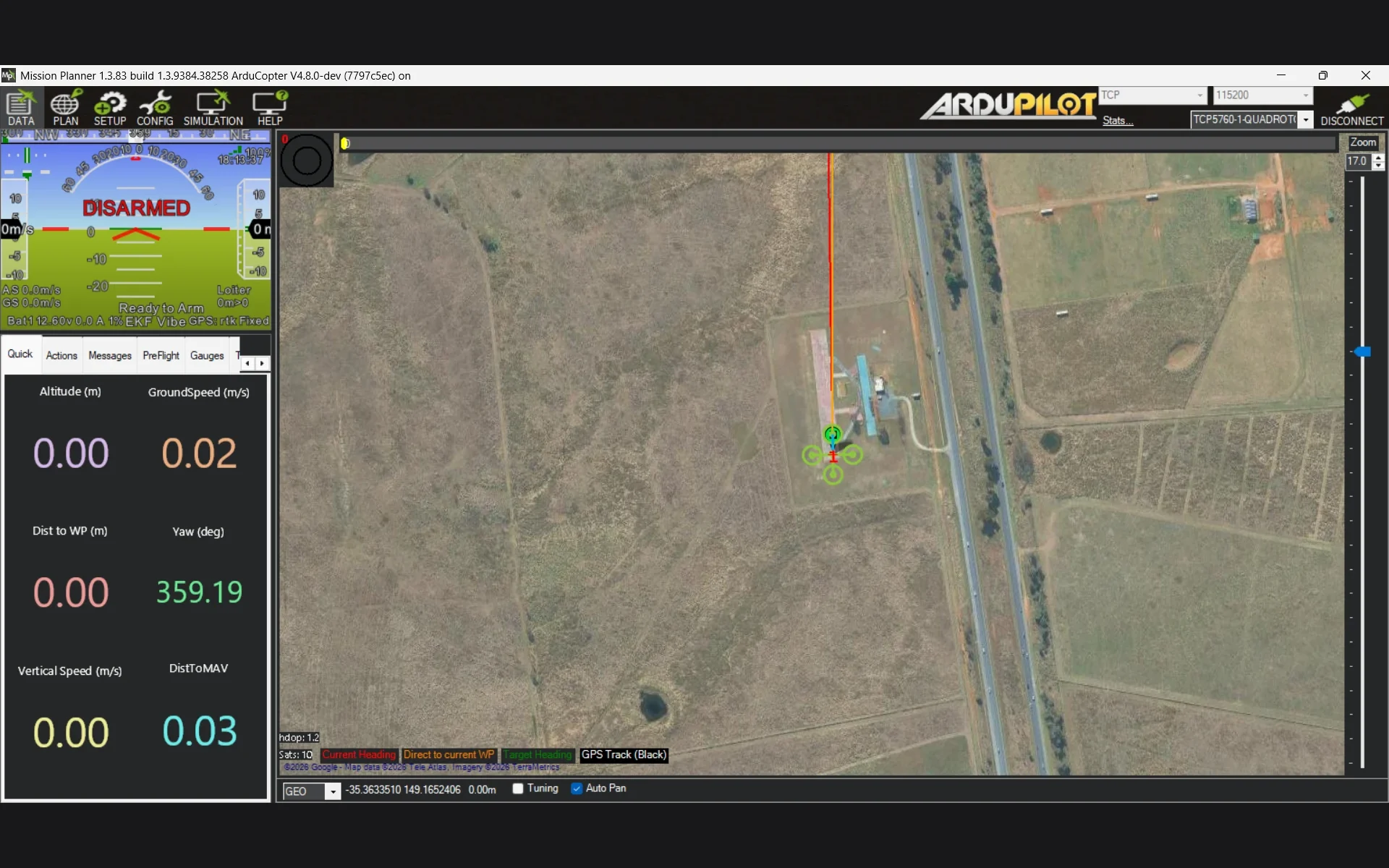Click the Mission Planner title bar icon
This screenshot has width=1389, height=868.
9,75
